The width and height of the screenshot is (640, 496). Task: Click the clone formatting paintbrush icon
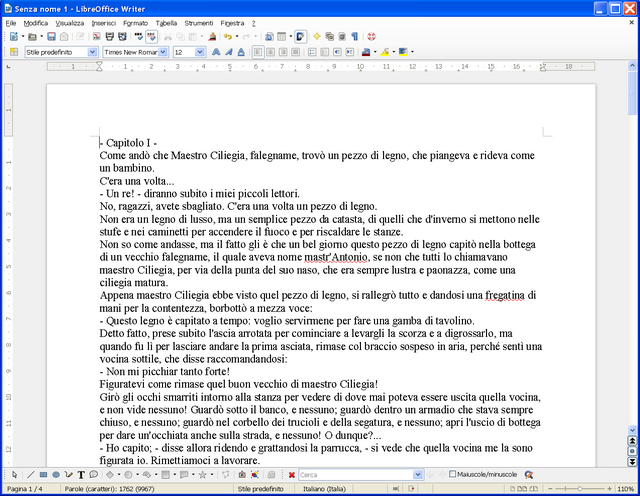212,37
